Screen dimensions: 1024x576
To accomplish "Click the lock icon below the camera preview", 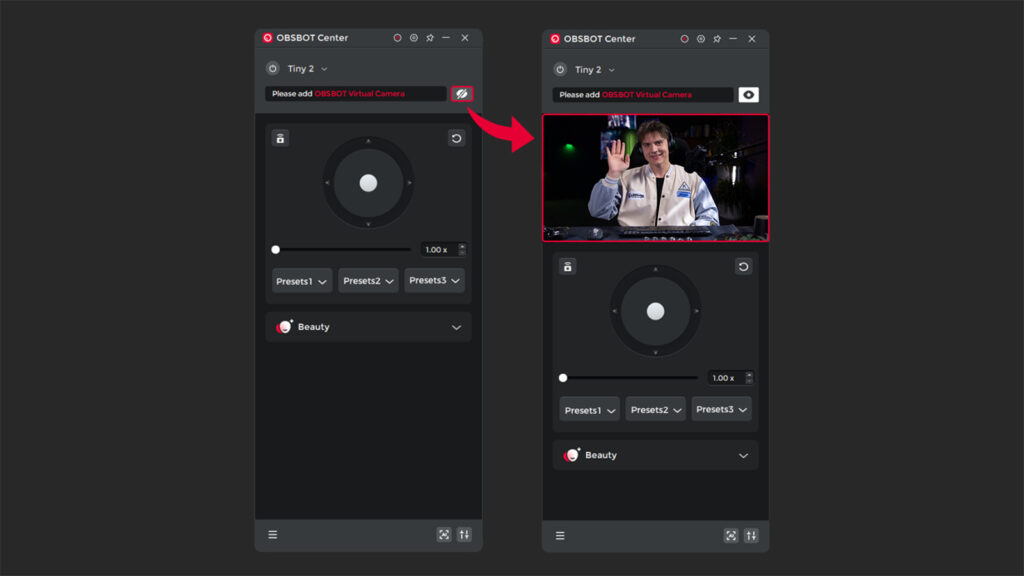I will coord(568,267).
